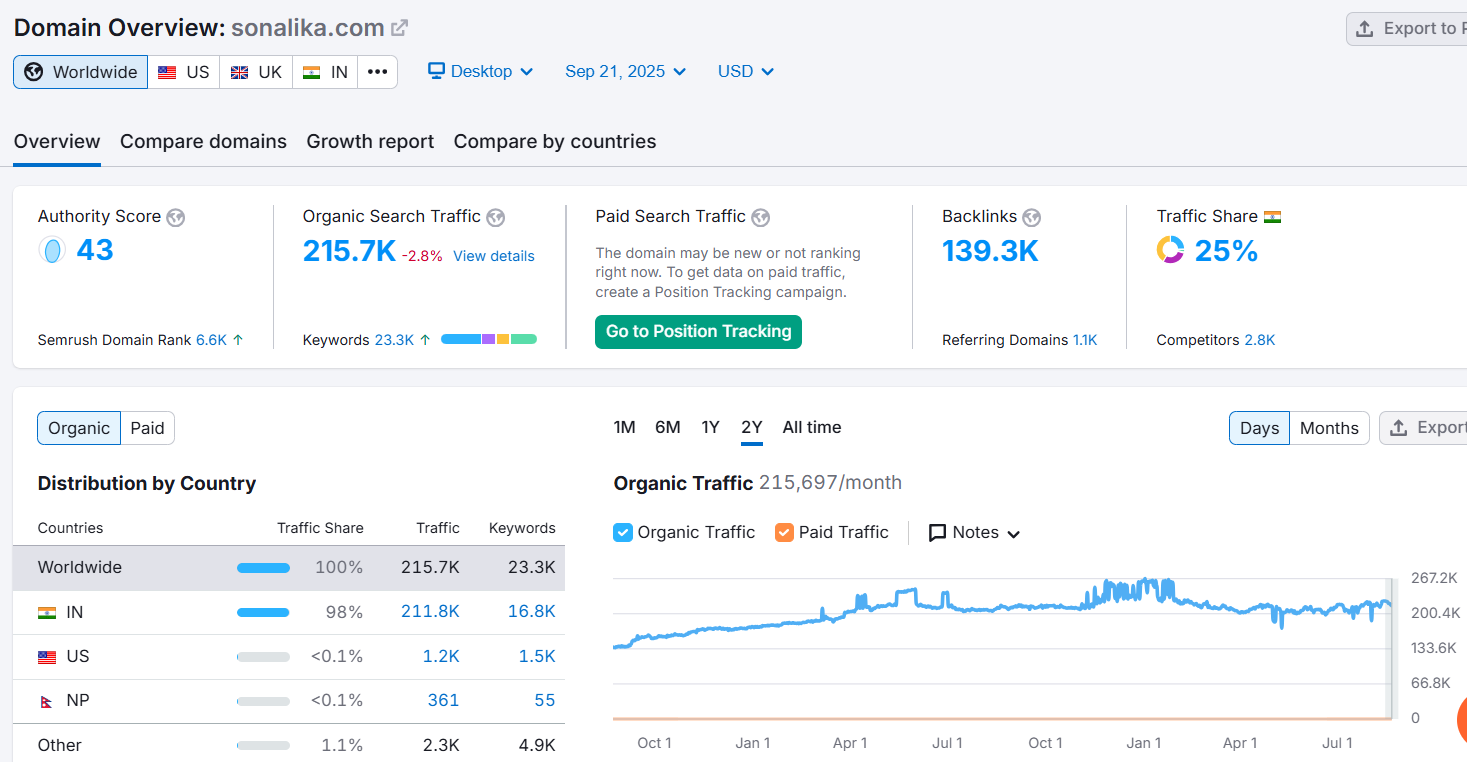Click the Traffic Share donut chart icon
This screenshot has height=762, width=1467.
(1170, 250)
